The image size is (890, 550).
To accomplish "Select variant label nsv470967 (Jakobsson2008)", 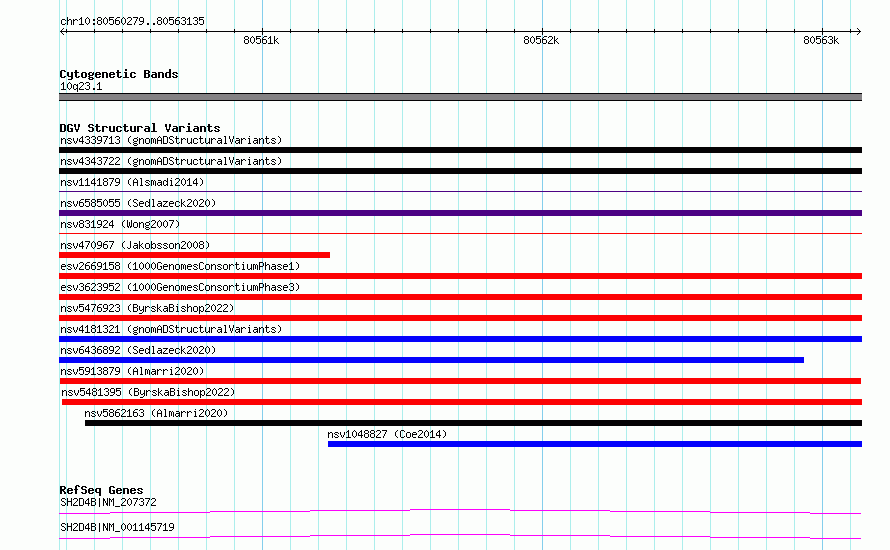I will 135,245.
